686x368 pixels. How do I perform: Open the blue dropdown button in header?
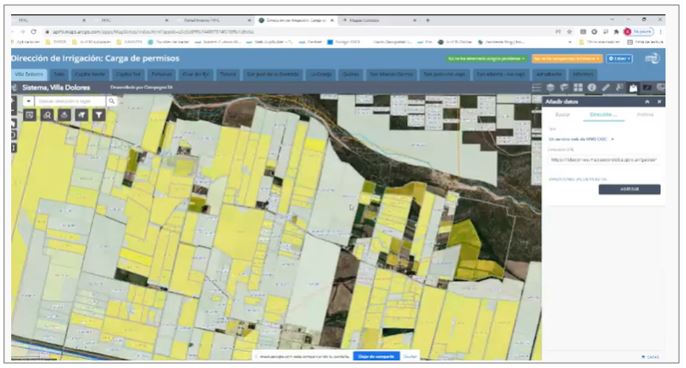coord(619,59)
